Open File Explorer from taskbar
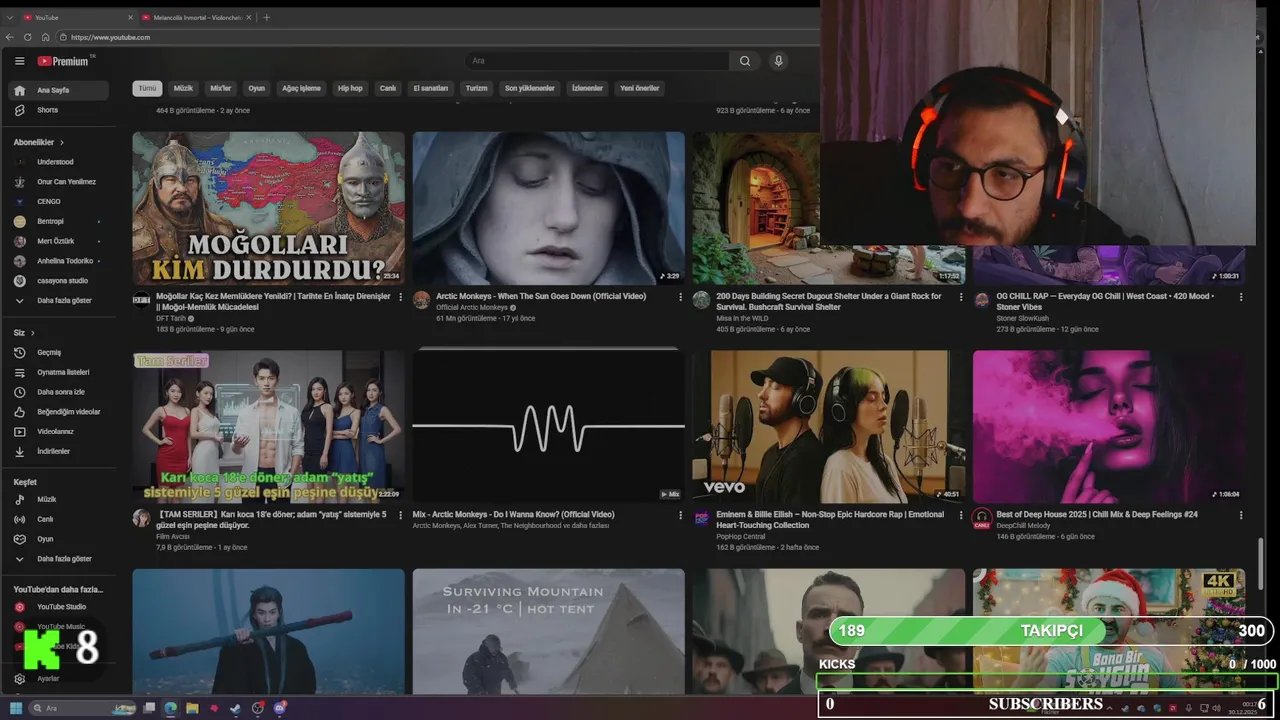Viewport: 1280px width, 720px height. [x=192, y=708]
